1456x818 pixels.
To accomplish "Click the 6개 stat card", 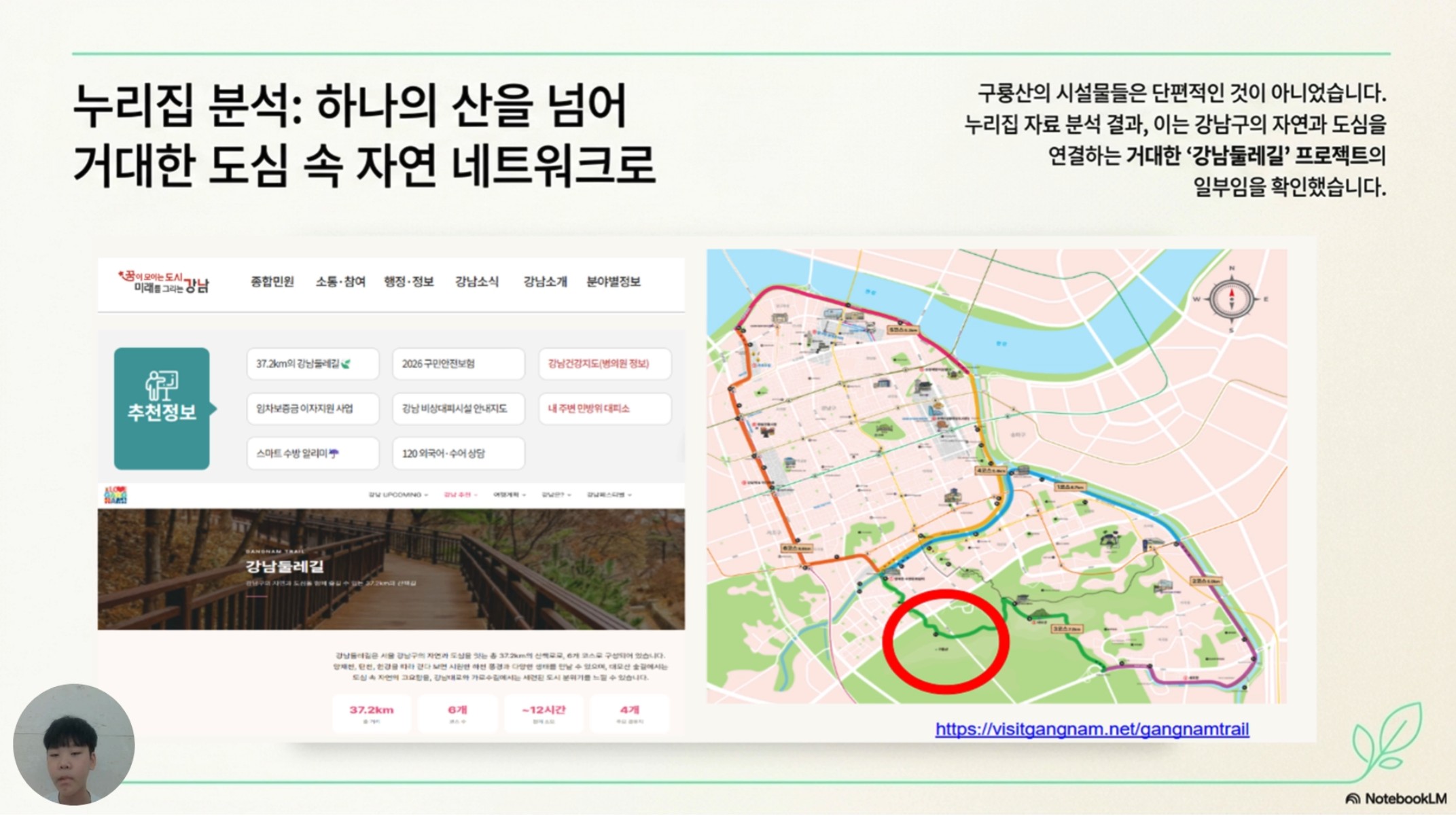I will [457, 713].
